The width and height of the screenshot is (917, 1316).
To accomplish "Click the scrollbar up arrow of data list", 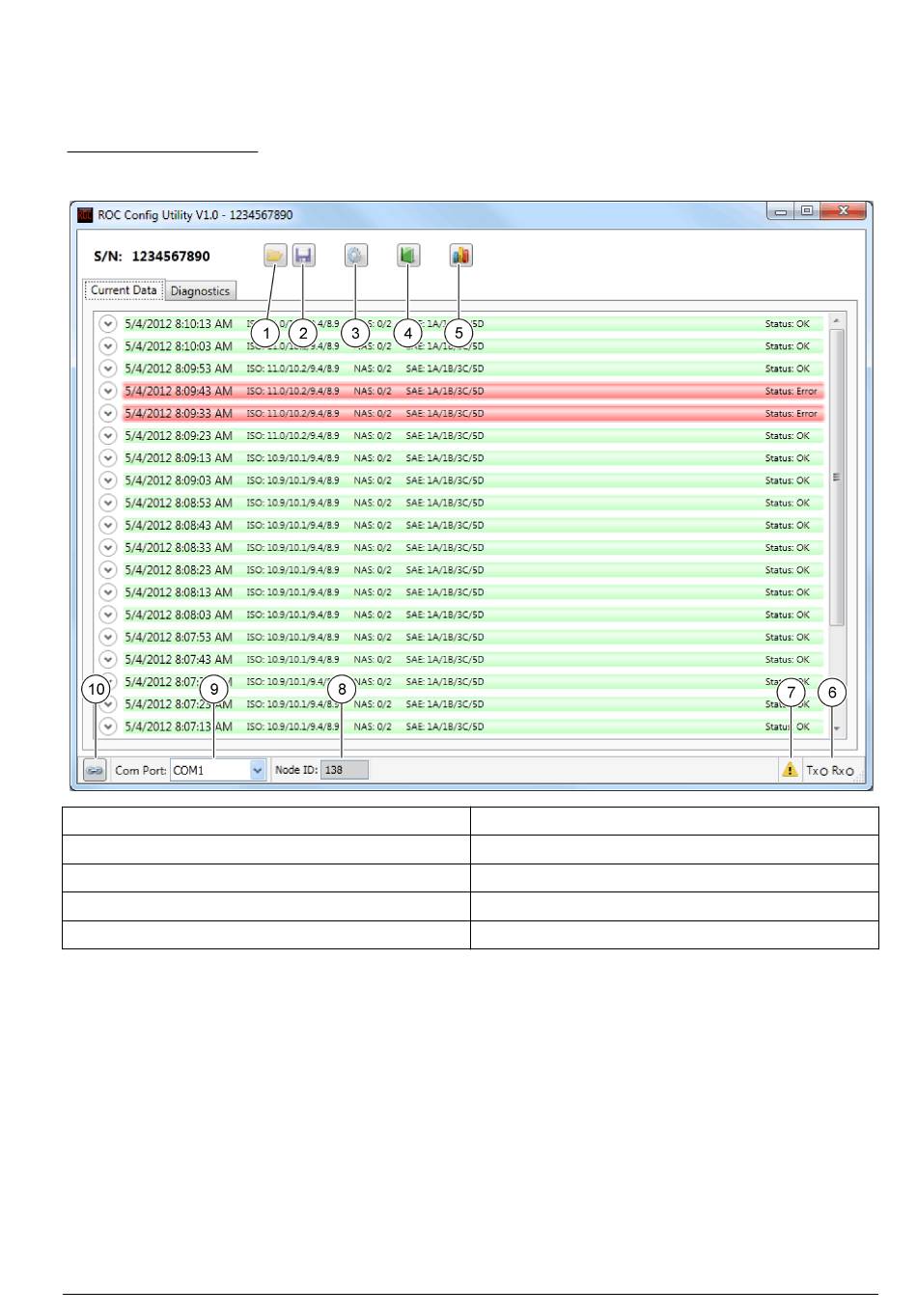I will click(837, 321).
